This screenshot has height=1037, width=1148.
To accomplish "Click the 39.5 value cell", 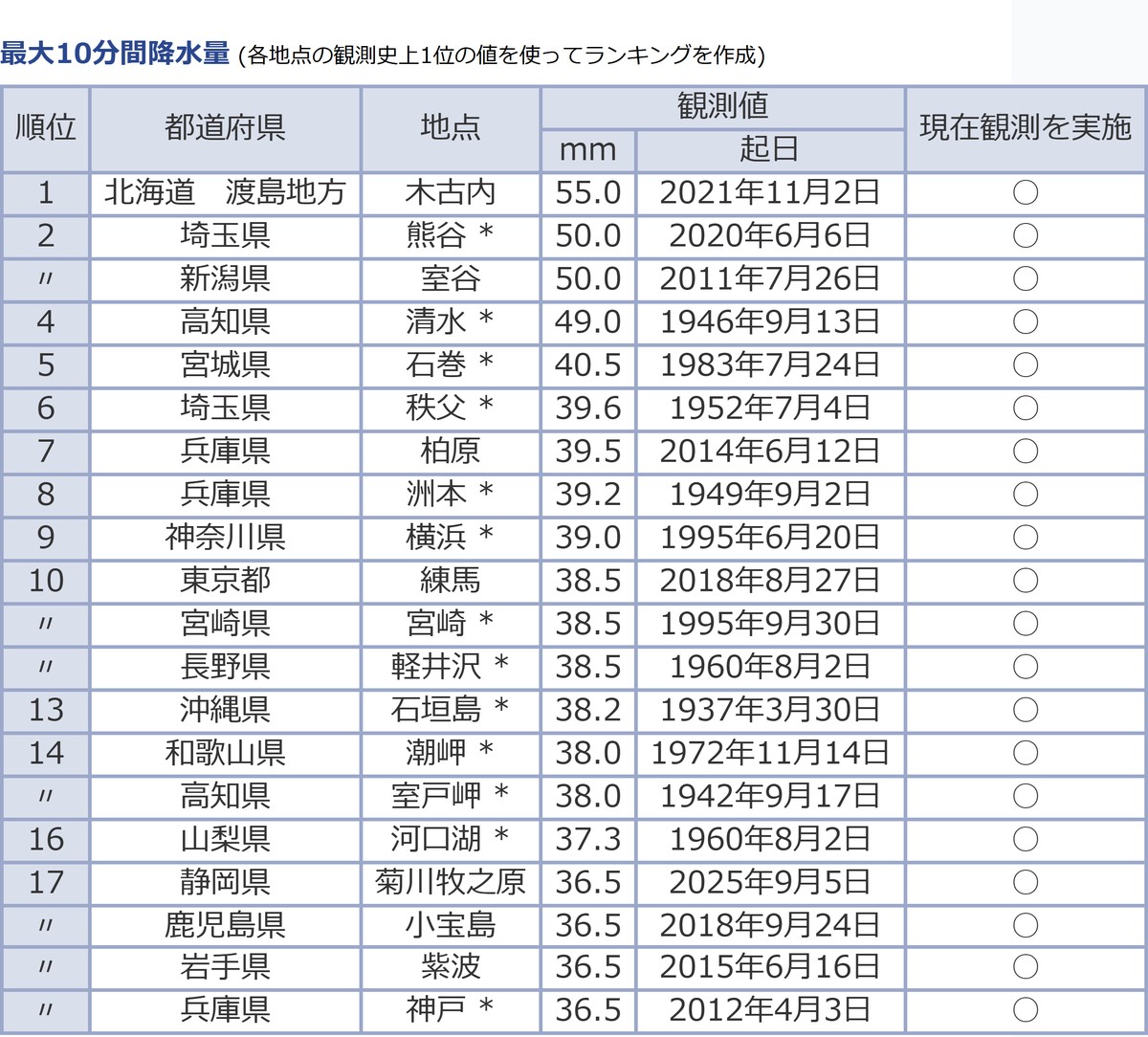I will pos(588,452).
